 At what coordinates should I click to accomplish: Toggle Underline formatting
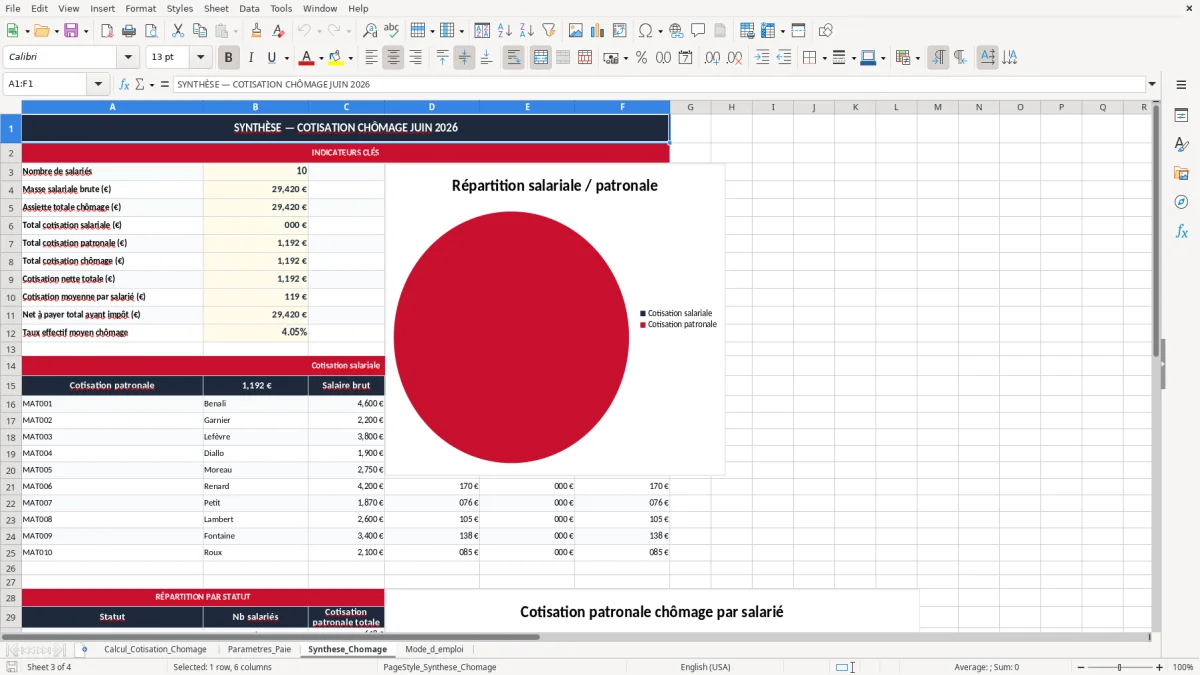271,58
